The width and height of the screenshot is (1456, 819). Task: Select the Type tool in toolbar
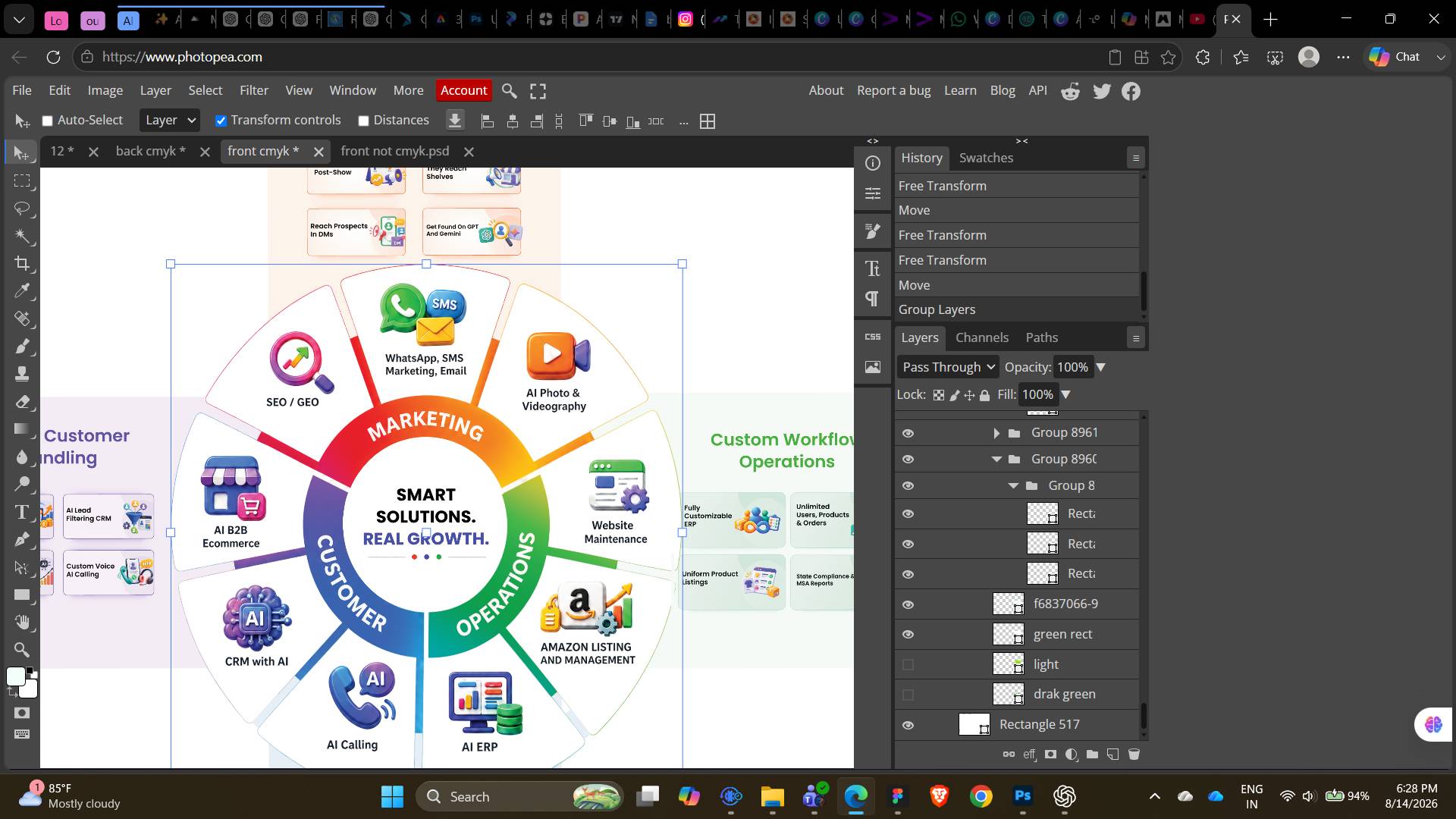coord(22,513)
